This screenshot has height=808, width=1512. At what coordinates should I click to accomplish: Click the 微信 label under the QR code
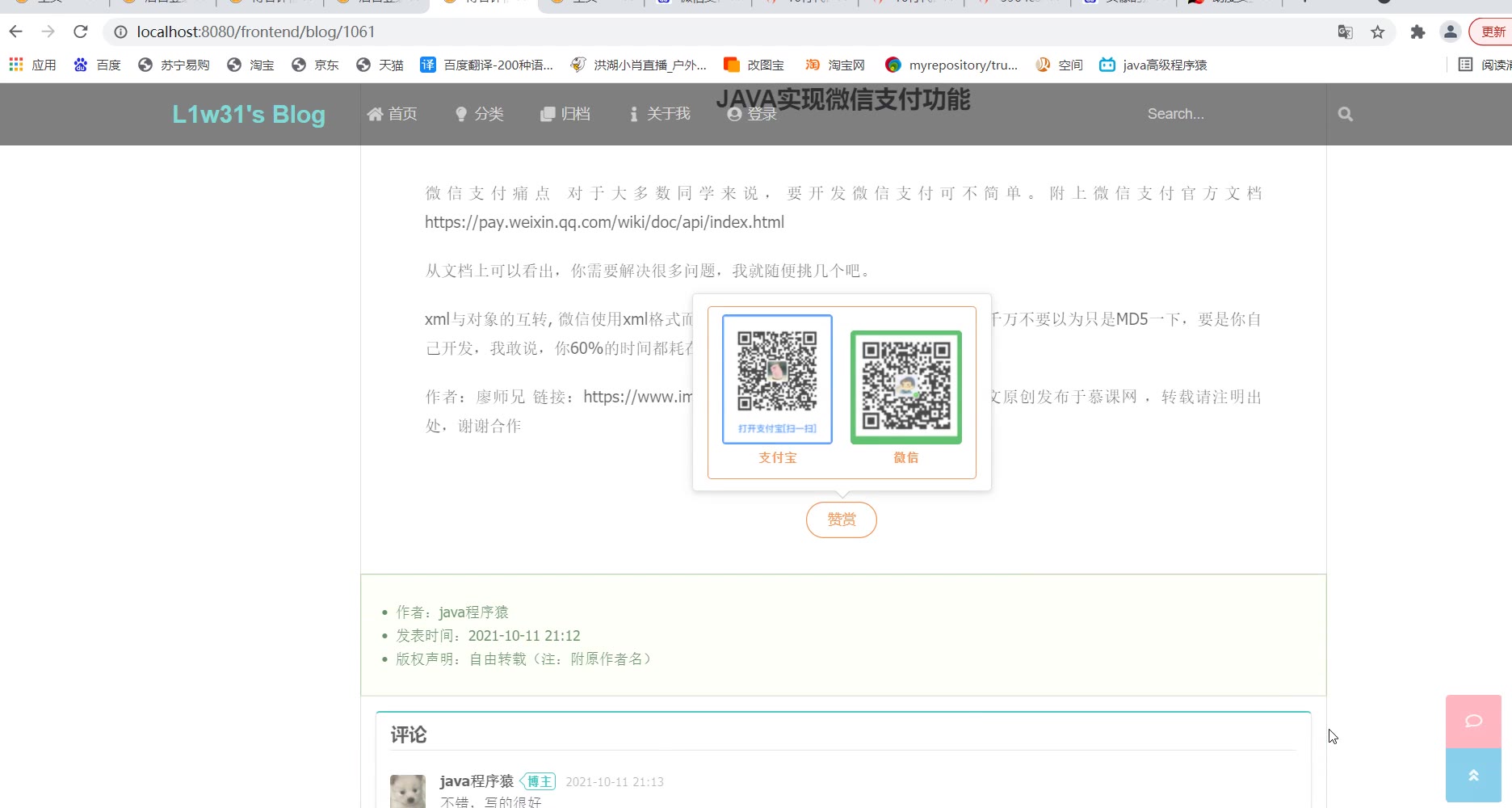[x=906, y=457]
